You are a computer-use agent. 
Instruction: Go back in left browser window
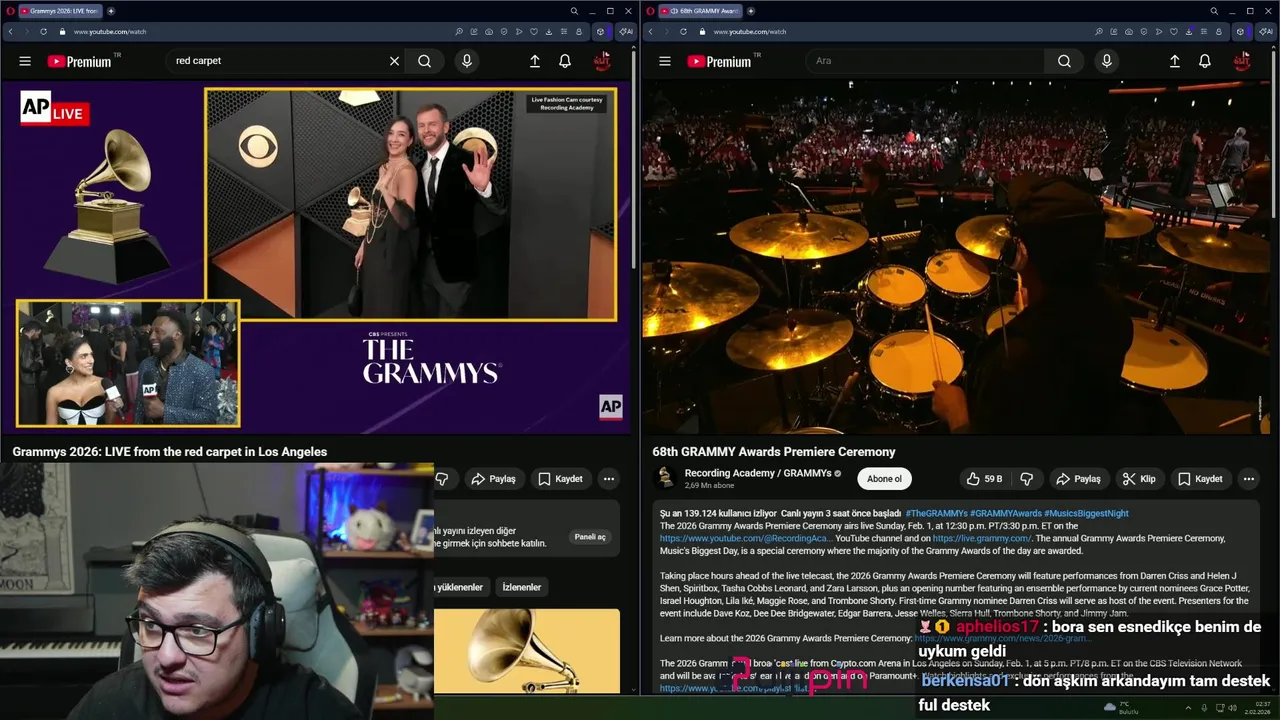(x=10, y=31)
